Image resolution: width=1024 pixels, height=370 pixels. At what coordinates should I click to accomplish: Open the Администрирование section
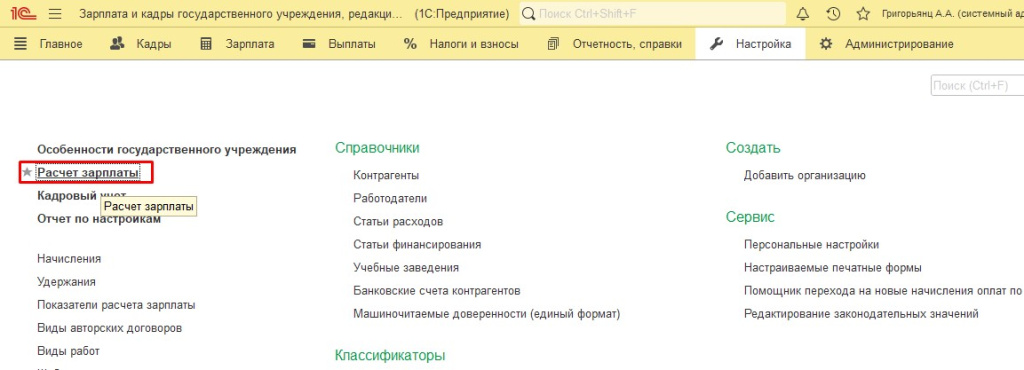[899, 44]
